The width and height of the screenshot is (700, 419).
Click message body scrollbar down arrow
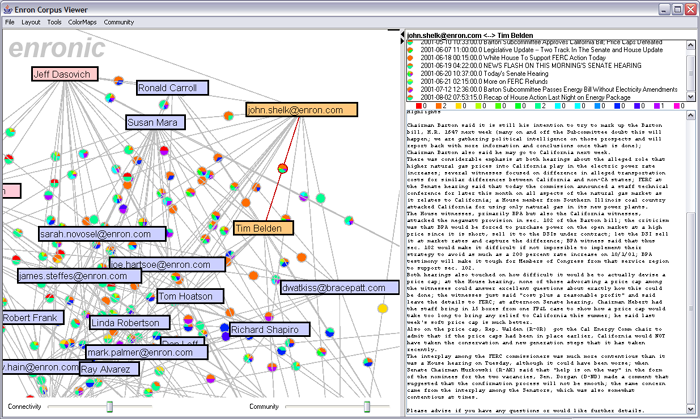pyautogui.click(x=691, y=409)
